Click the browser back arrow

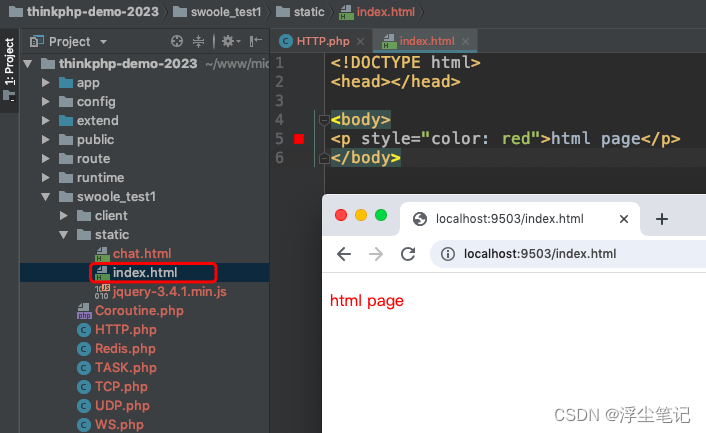click(x=344, y=254)
